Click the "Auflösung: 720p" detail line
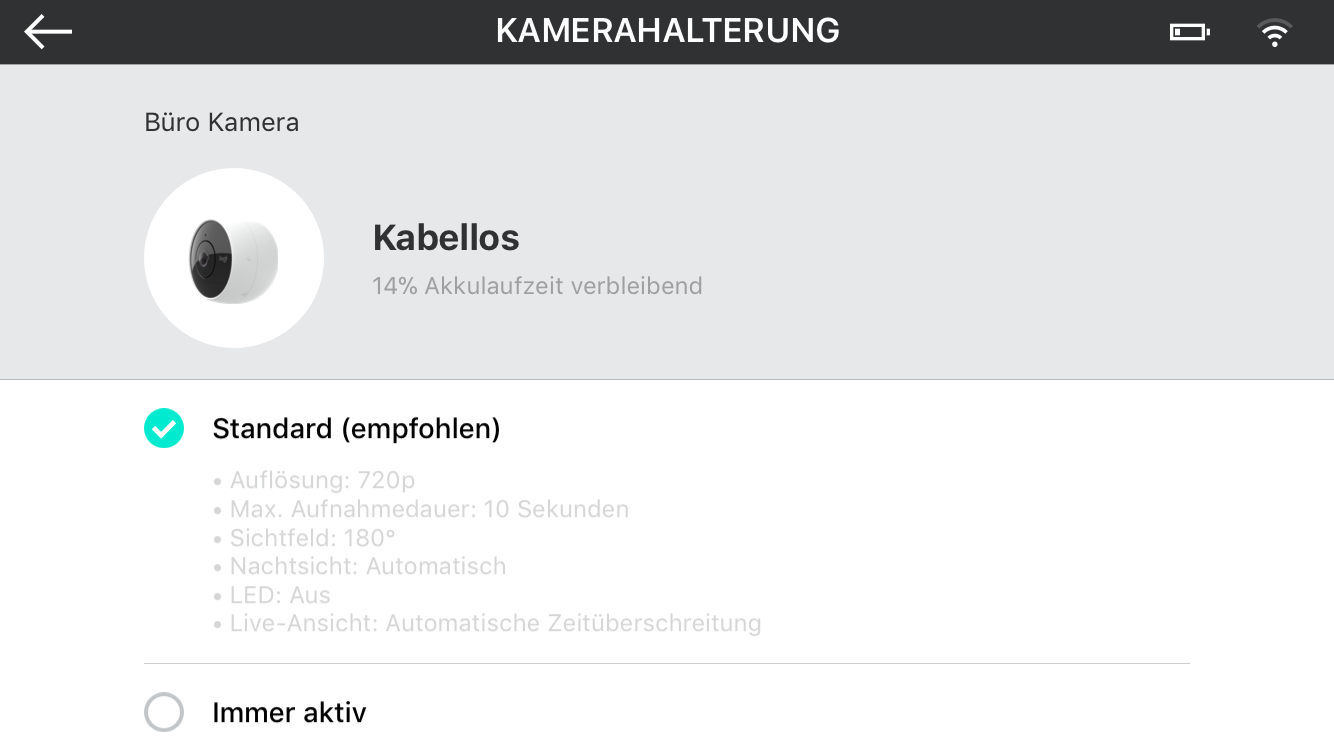 pyautogui.click(x=314, y=481)
